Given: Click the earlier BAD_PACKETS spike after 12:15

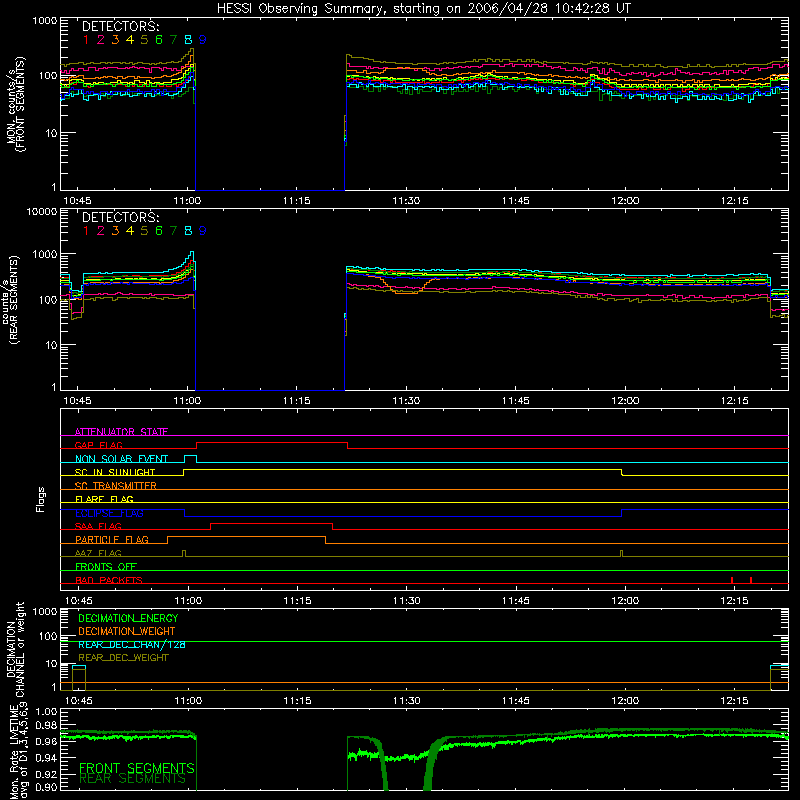Looking at the screenshot, I should pyautogui.click(x=732, y=580).
